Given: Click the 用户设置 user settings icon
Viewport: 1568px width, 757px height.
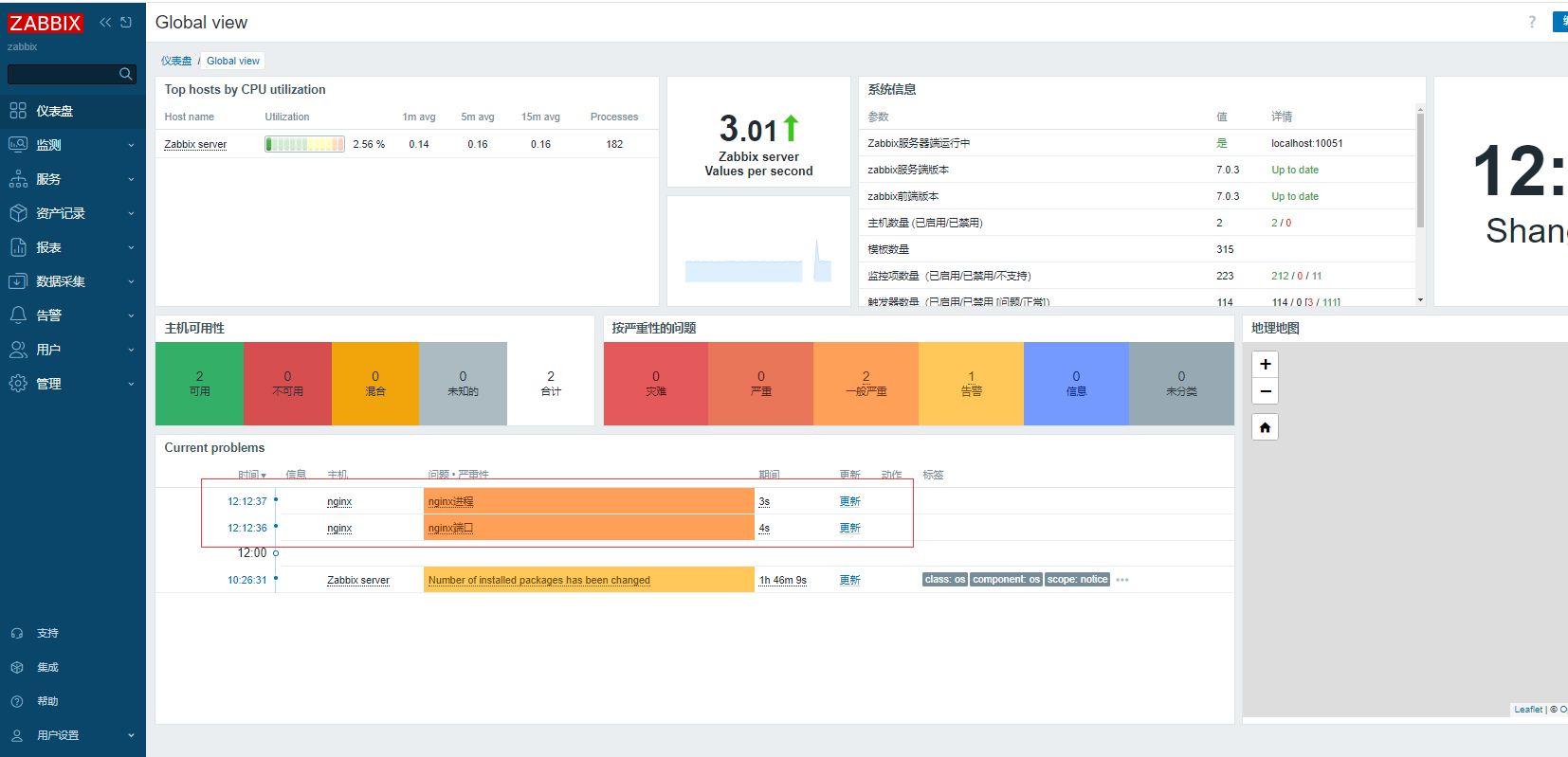Looking at the screenshot, I should click(17, 735).
